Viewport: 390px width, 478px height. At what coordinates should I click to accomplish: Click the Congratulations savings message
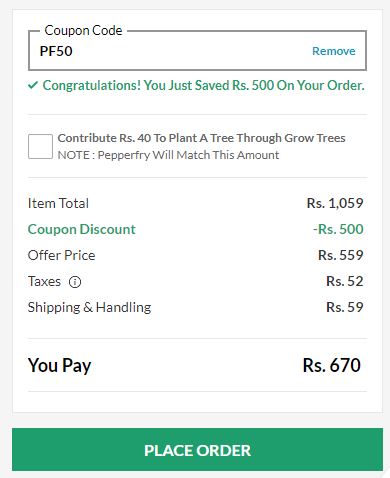point(204,85)
